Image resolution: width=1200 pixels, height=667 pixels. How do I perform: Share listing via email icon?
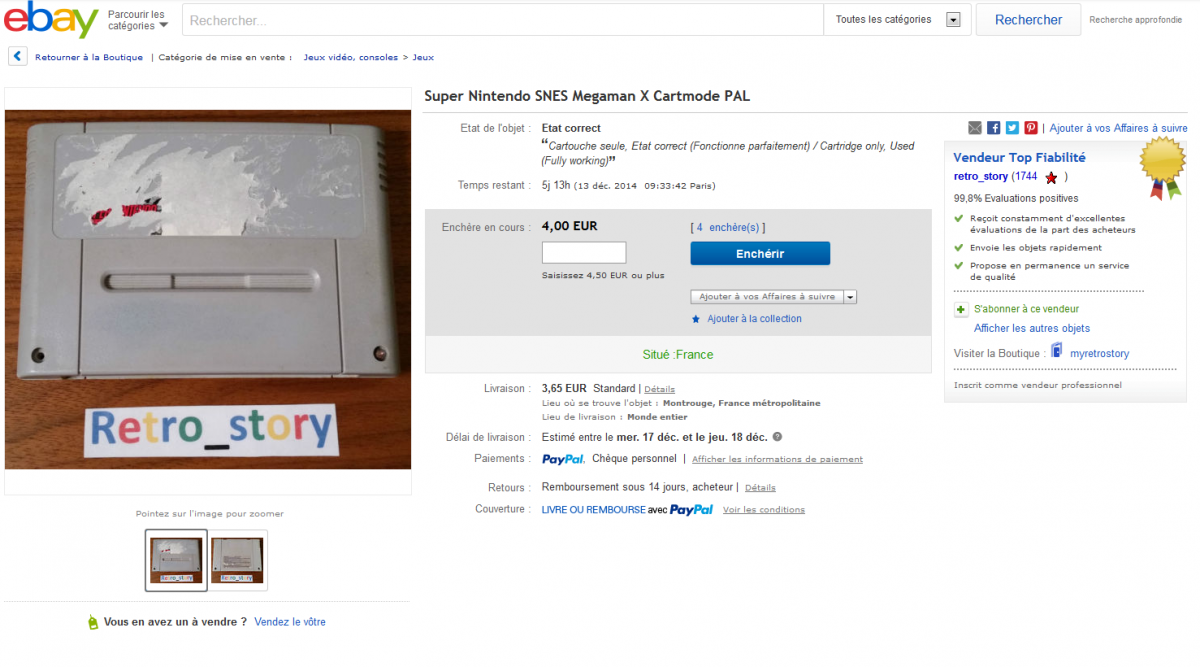coord(975,128)
